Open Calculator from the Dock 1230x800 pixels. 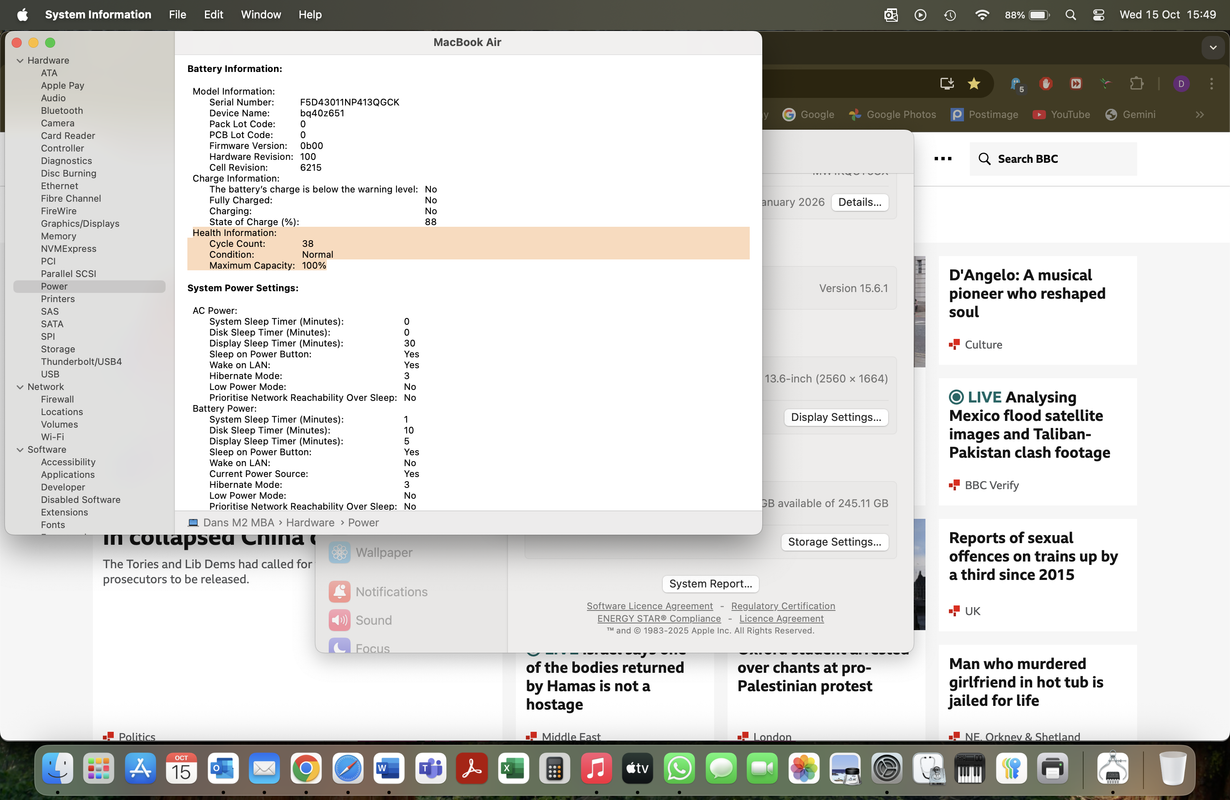point(554,768)
